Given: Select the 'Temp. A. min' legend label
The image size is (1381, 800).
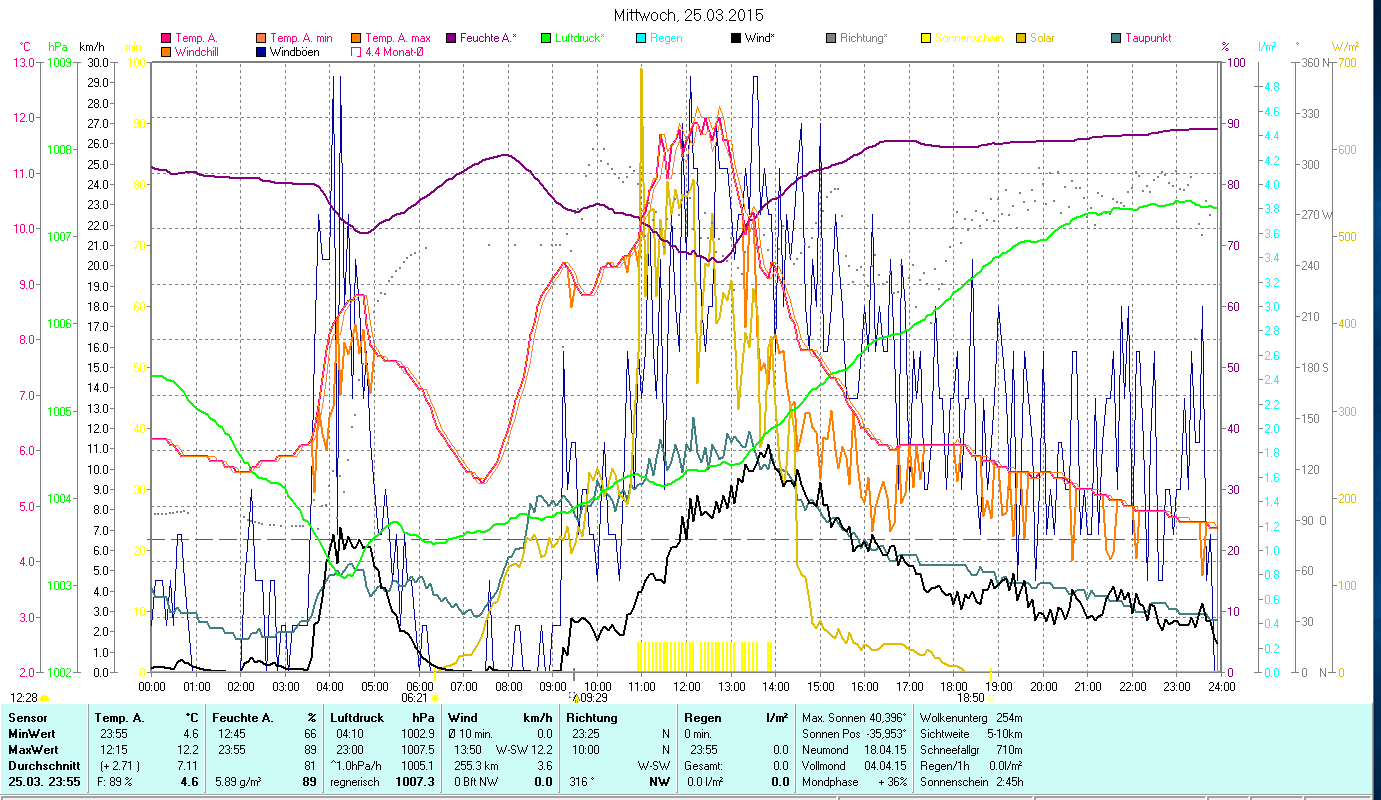Looking at the screenshot, I should [301, 39].
